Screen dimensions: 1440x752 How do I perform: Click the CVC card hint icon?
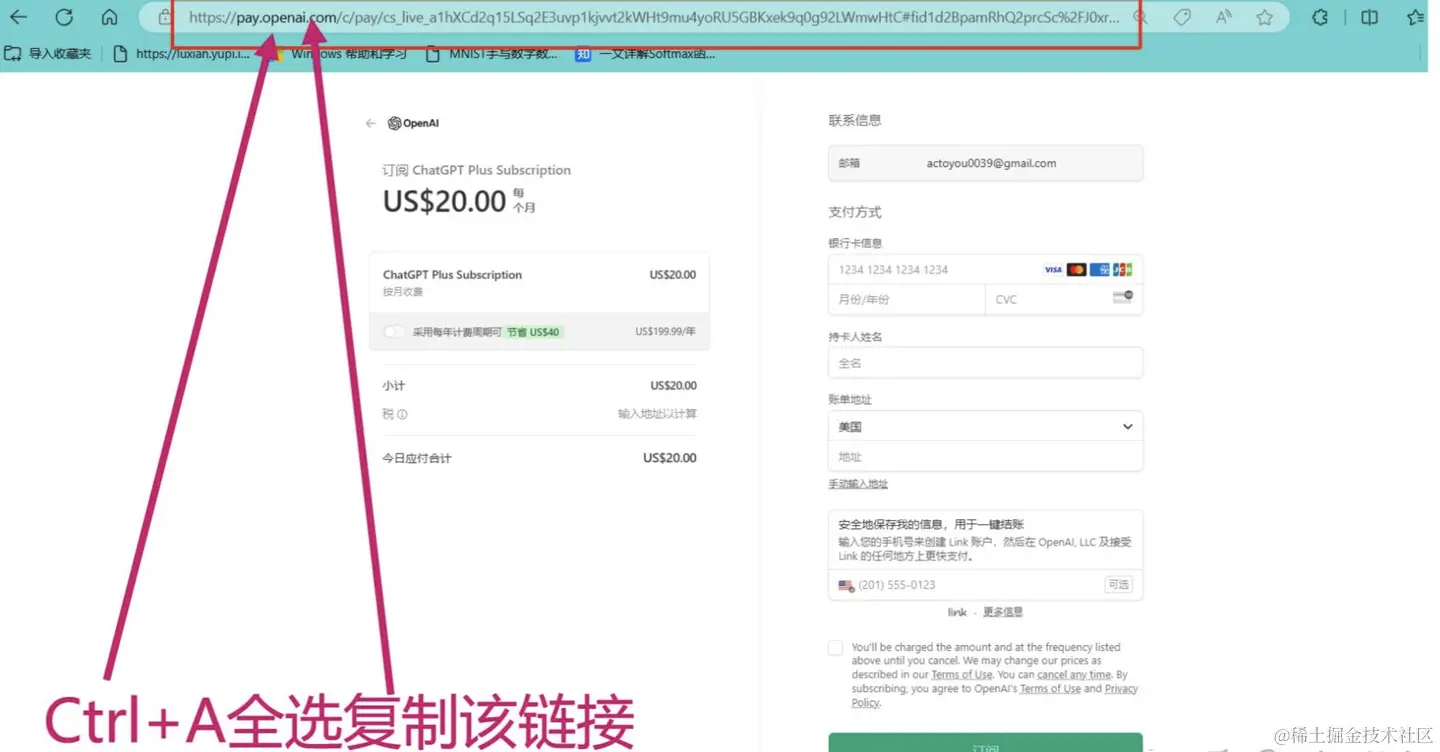tap(1122, 297)
